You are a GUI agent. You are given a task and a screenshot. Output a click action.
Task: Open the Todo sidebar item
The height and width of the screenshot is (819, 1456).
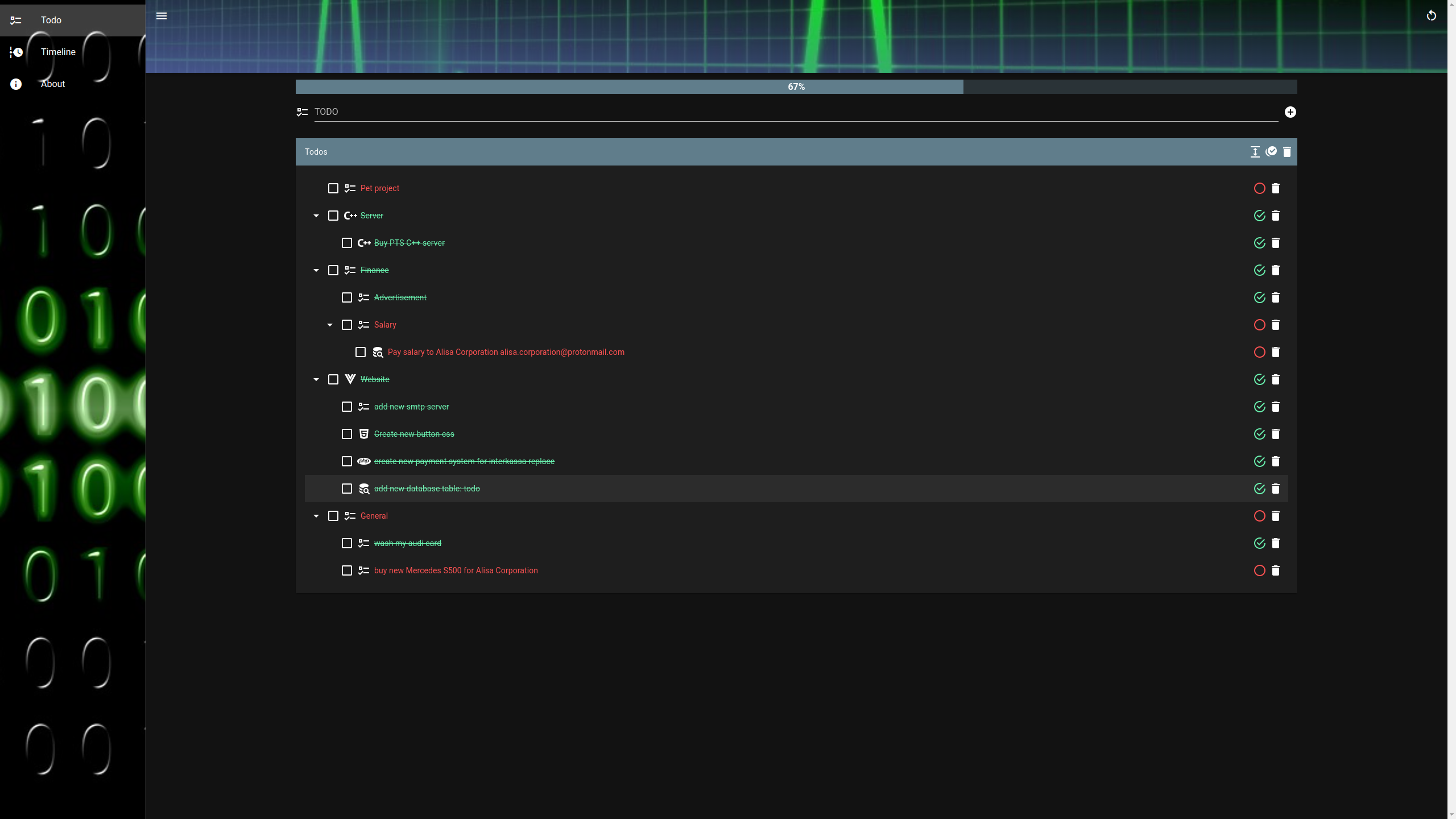coord(73,20)
